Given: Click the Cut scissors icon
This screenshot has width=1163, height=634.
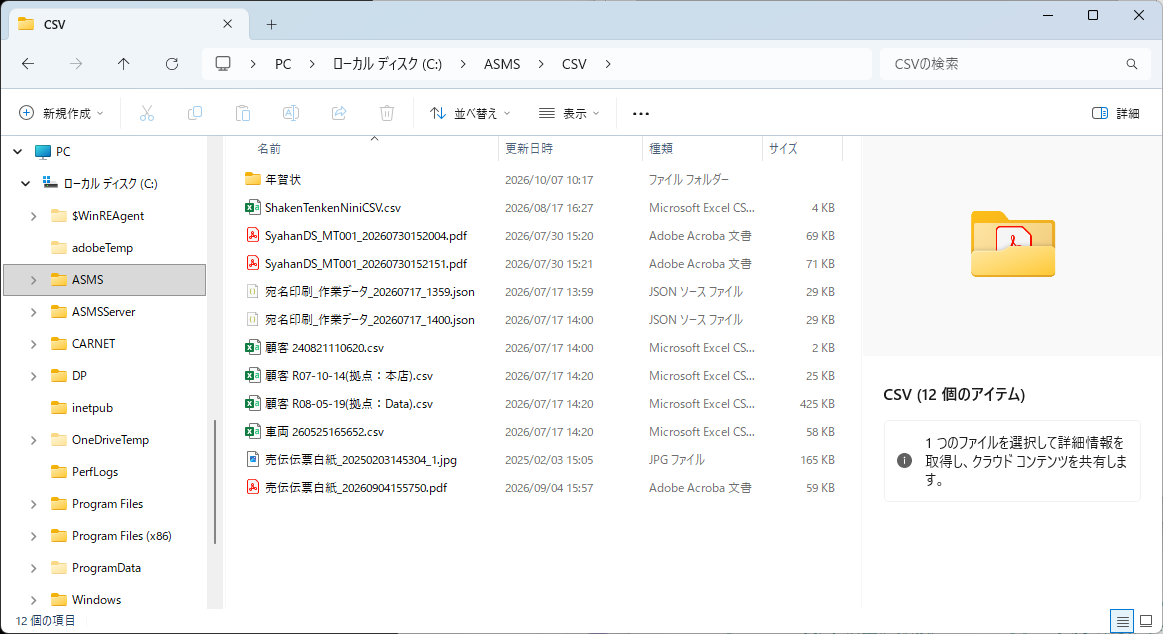Looking at the screenshot, I should [x=147, y=113].
